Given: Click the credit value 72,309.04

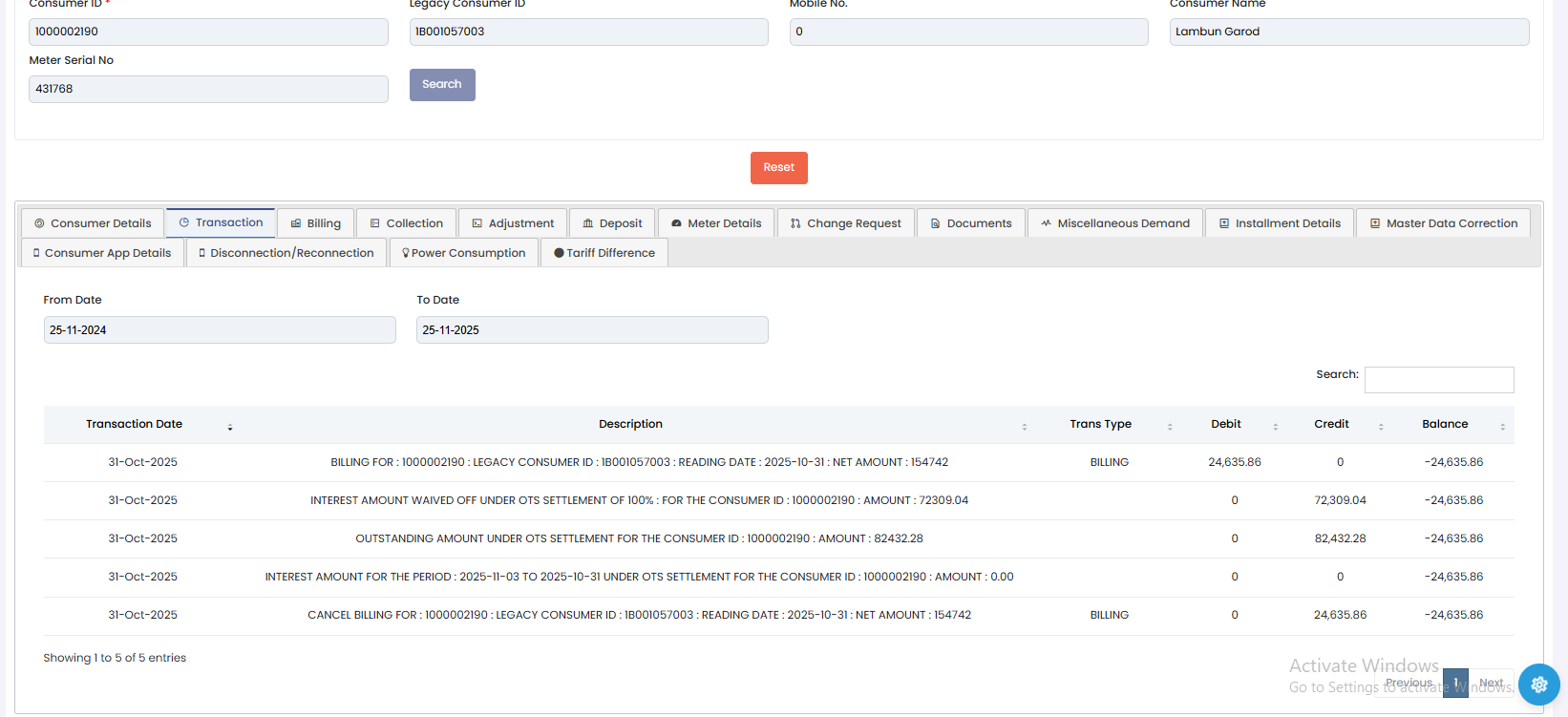Looking at the screenshot, I should (x=1340, y=500).
